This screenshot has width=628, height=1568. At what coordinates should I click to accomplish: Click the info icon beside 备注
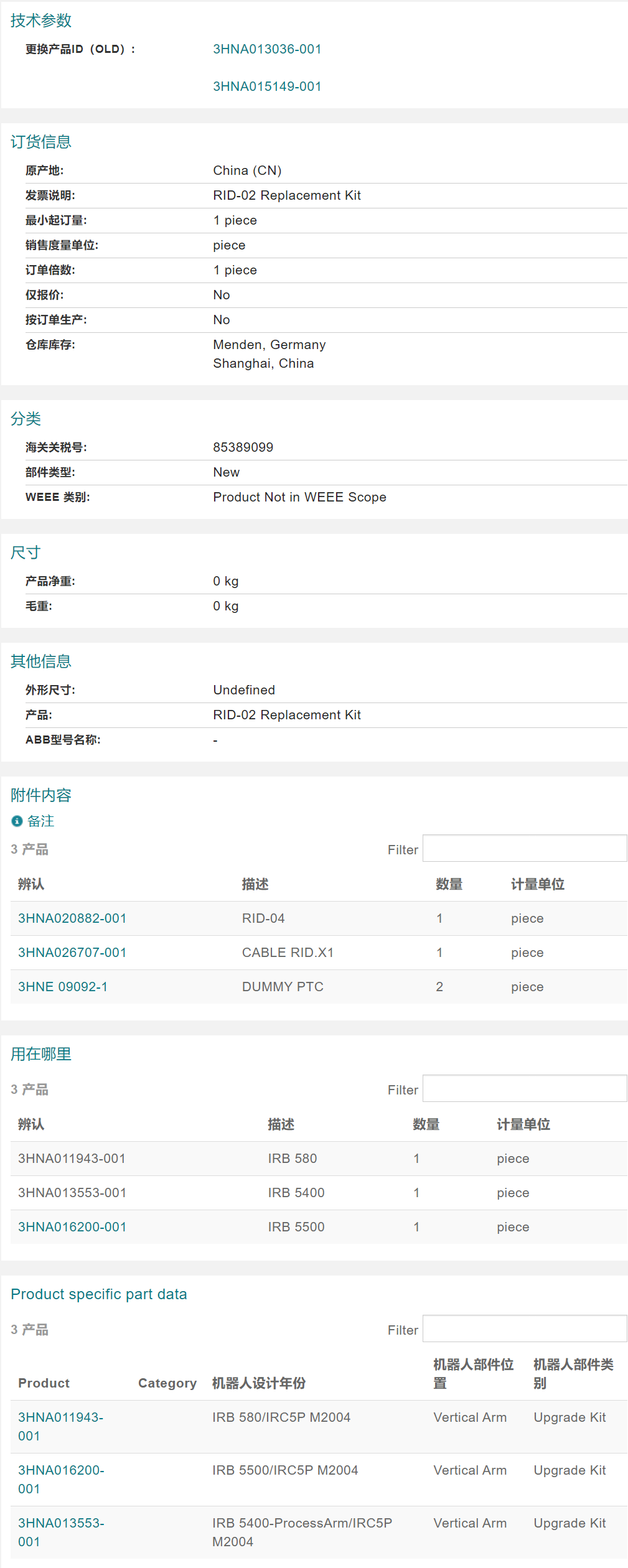[x=17, y=821]
